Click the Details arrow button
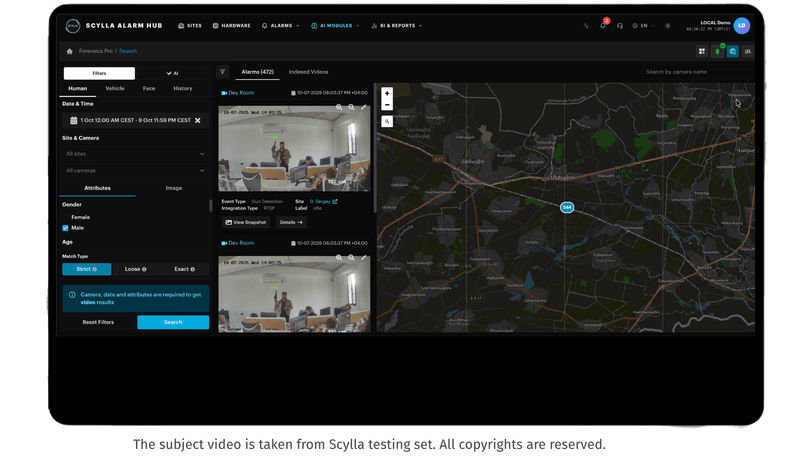 291,222
